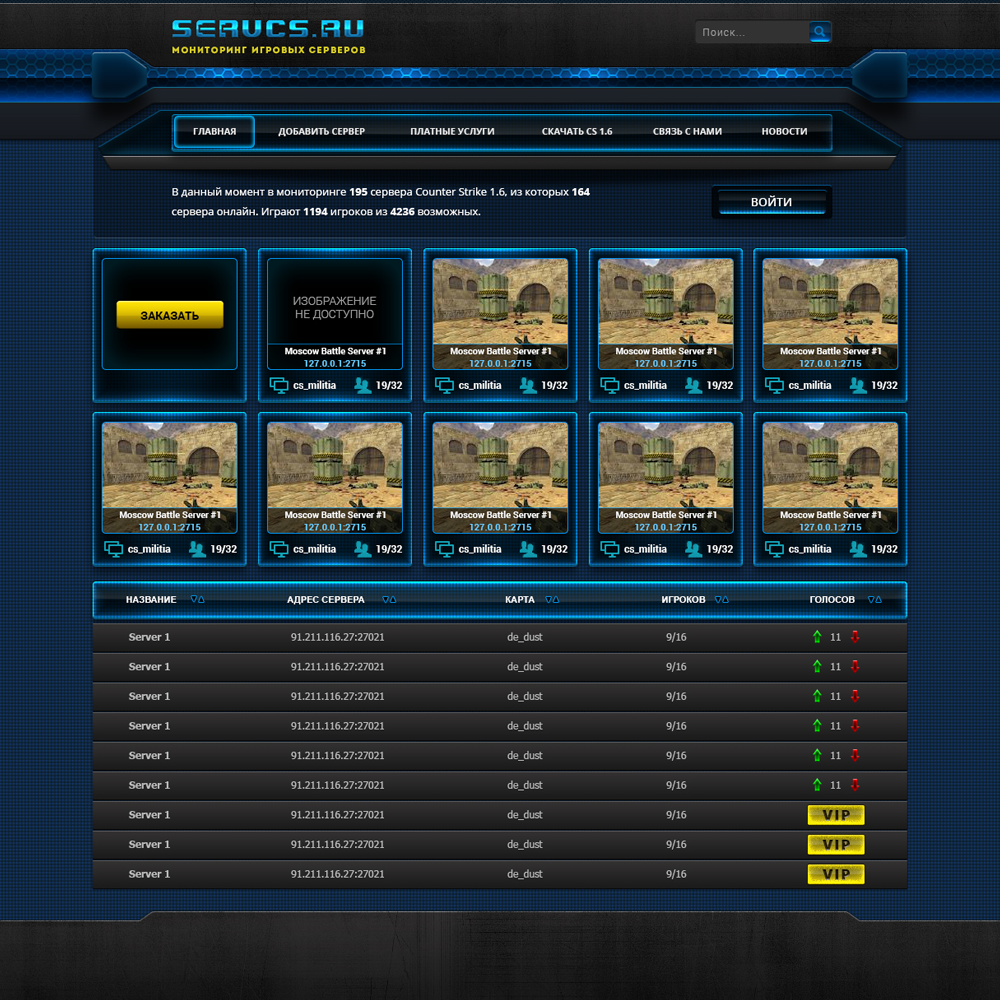Click monitor icon in the image-unavailable card
This screenshot has height=1000, width=1000.
click(x=279, y=385)
